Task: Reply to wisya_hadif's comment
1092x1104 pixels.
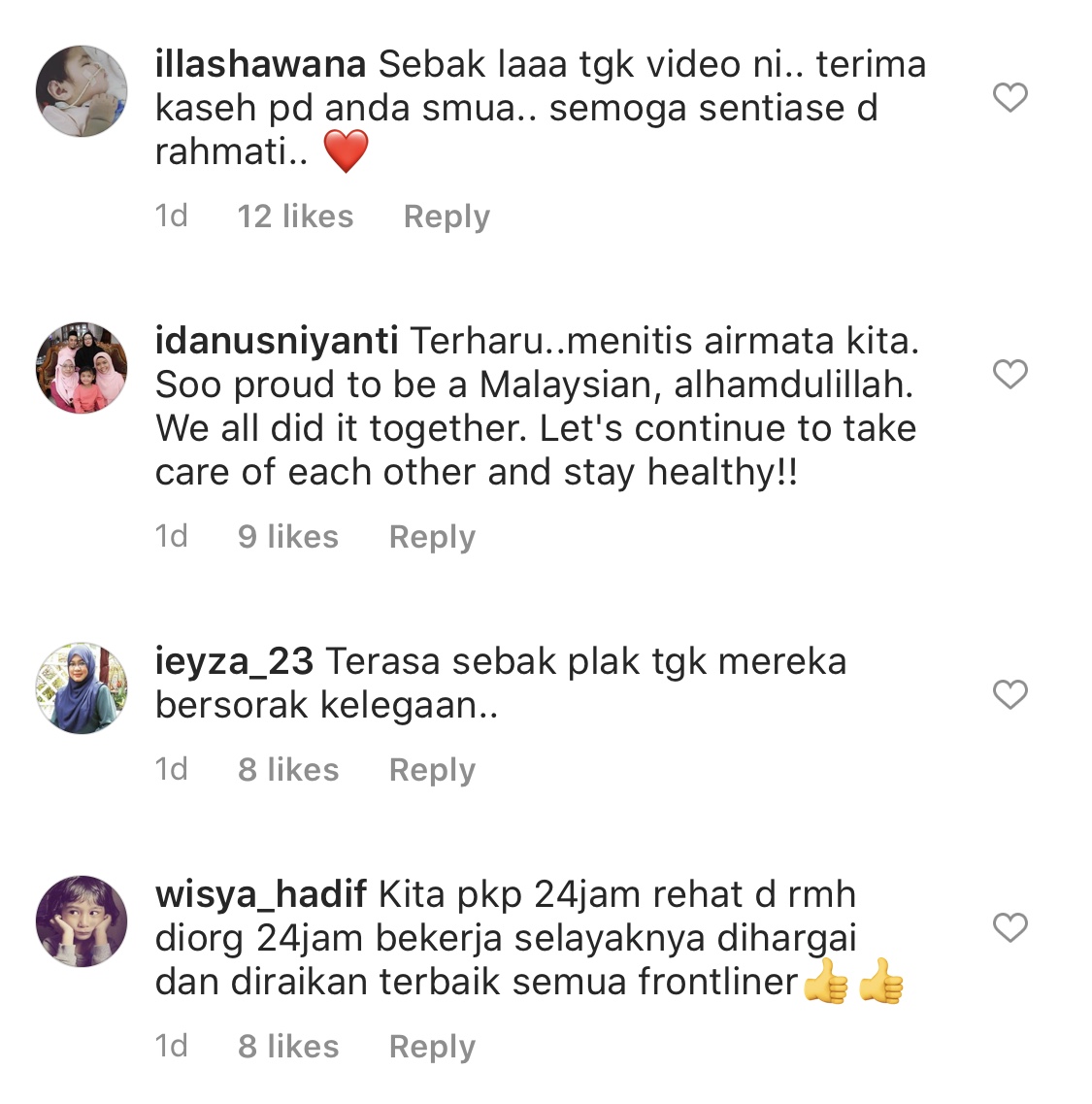Action: point(432,1047)
